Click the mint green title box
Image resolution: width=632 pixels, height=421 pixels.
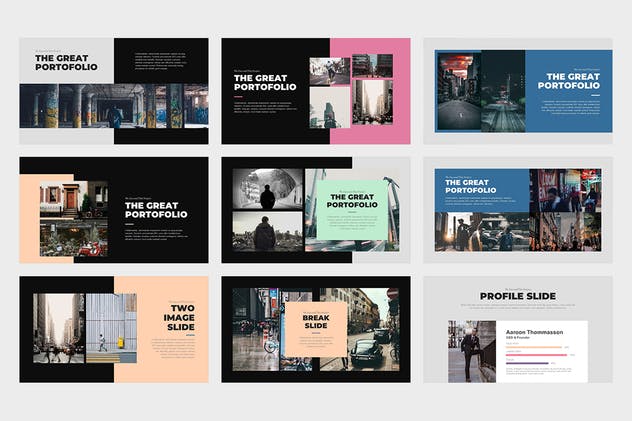tap(351, 203)
